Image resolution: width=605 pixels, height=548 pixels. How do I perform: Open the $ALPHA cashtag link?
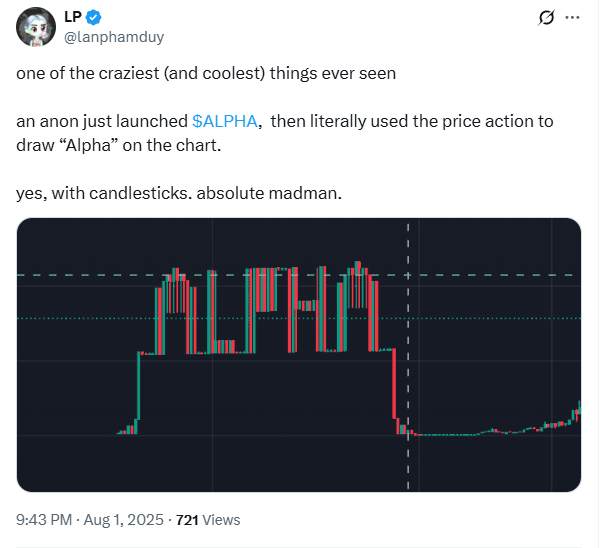click(x=225, y=121)
